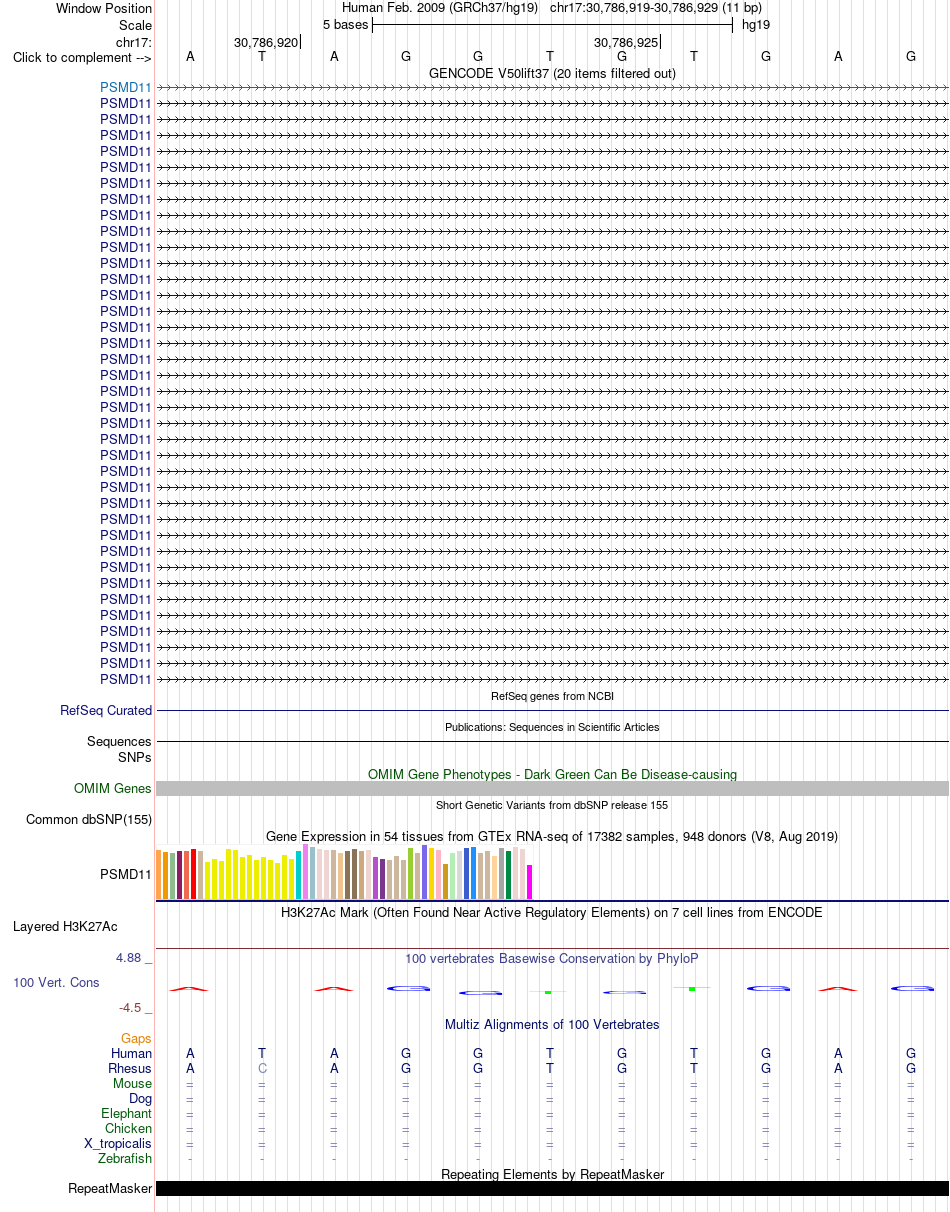Click the OMIM Genes track label
The width and height of the screenshot is (950, 1212).
tap(113, 788)
